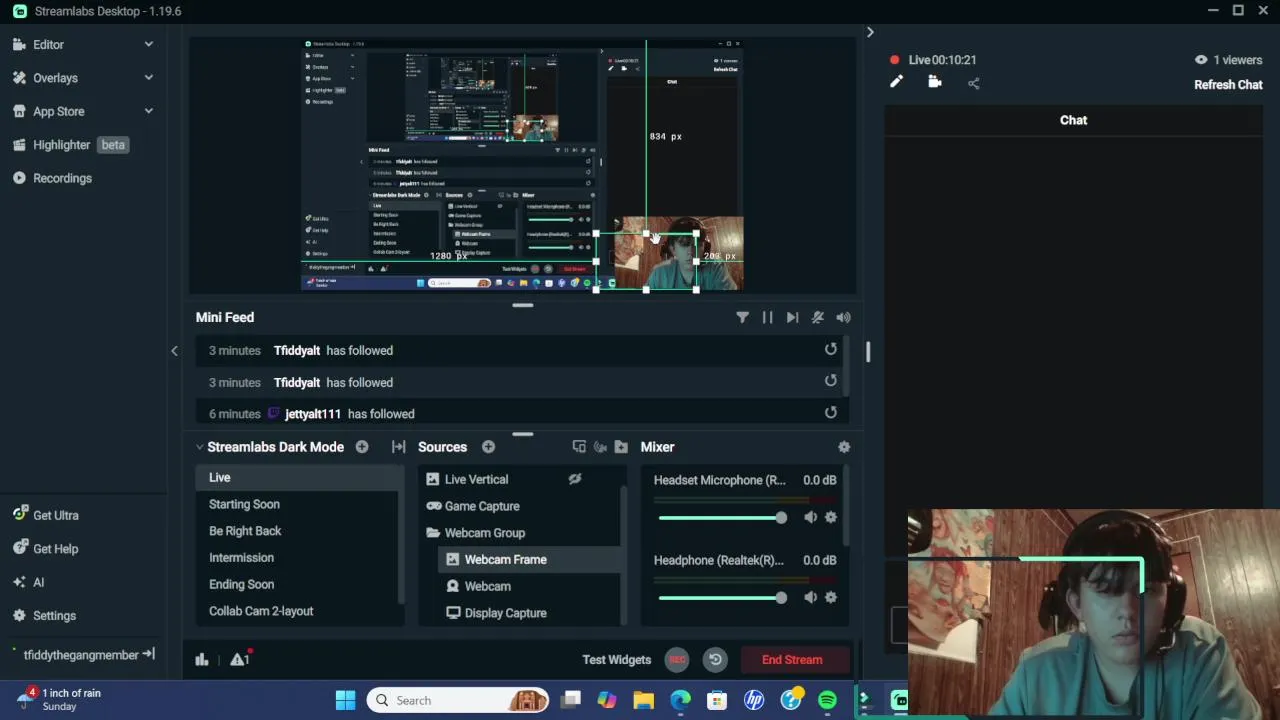The width and height of the screenshot is (1280, 720).
Task: Open the Editor sidebar section
Action: 48,44
